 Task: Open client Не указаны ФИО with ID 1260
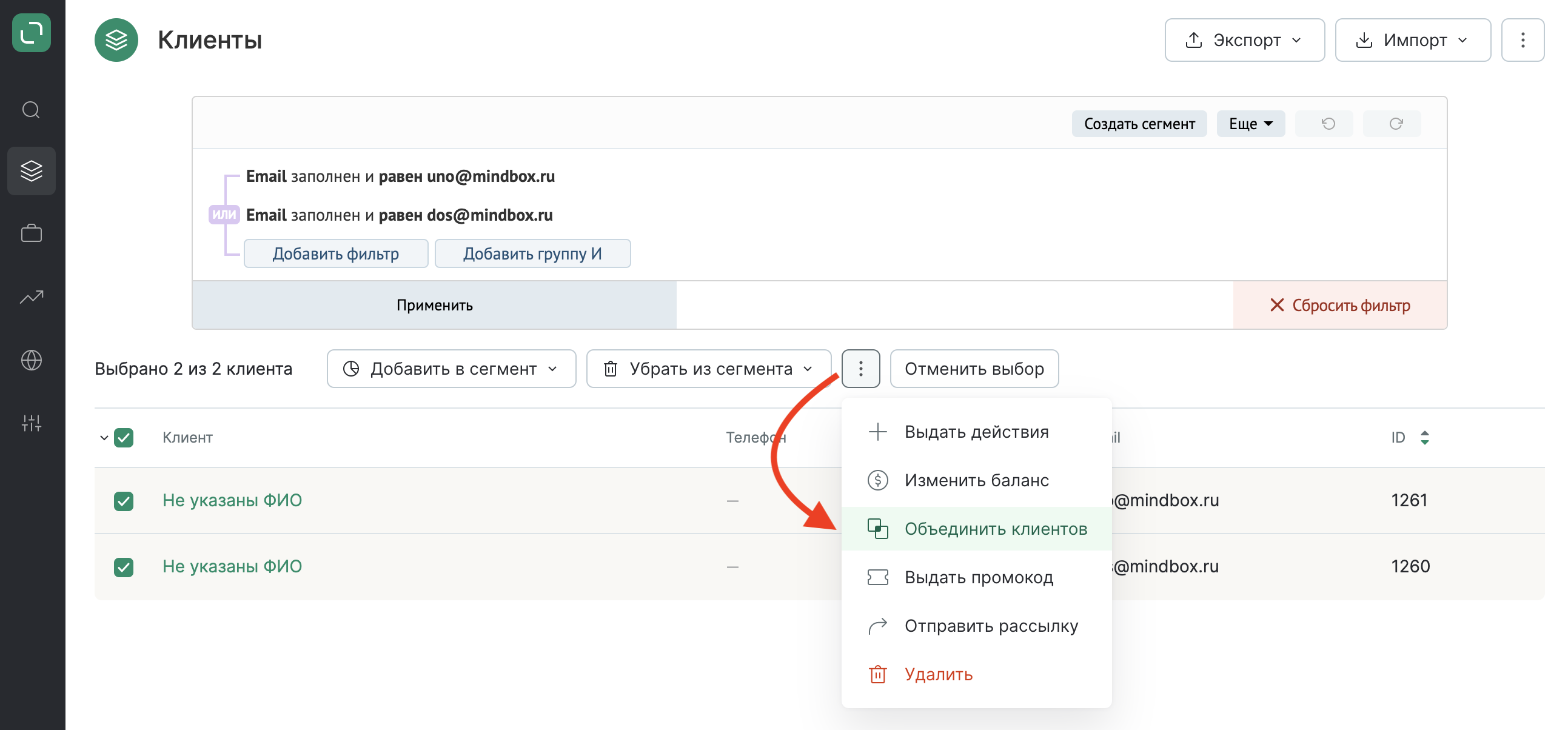click(x=232, y=567)
